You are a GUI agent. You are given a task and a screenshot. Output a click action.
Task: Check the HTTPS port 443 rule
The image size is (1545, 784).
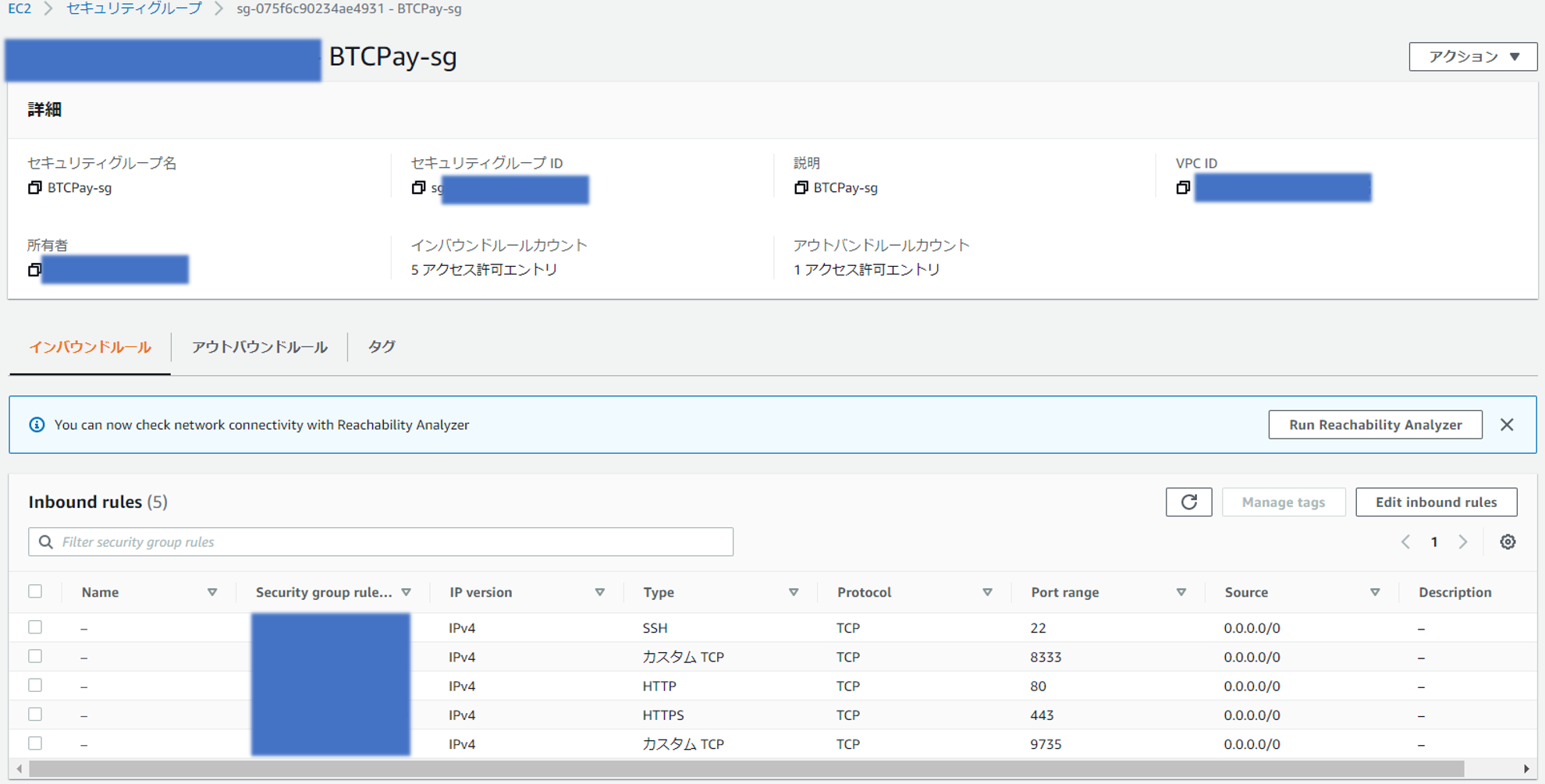click(35, 714)
